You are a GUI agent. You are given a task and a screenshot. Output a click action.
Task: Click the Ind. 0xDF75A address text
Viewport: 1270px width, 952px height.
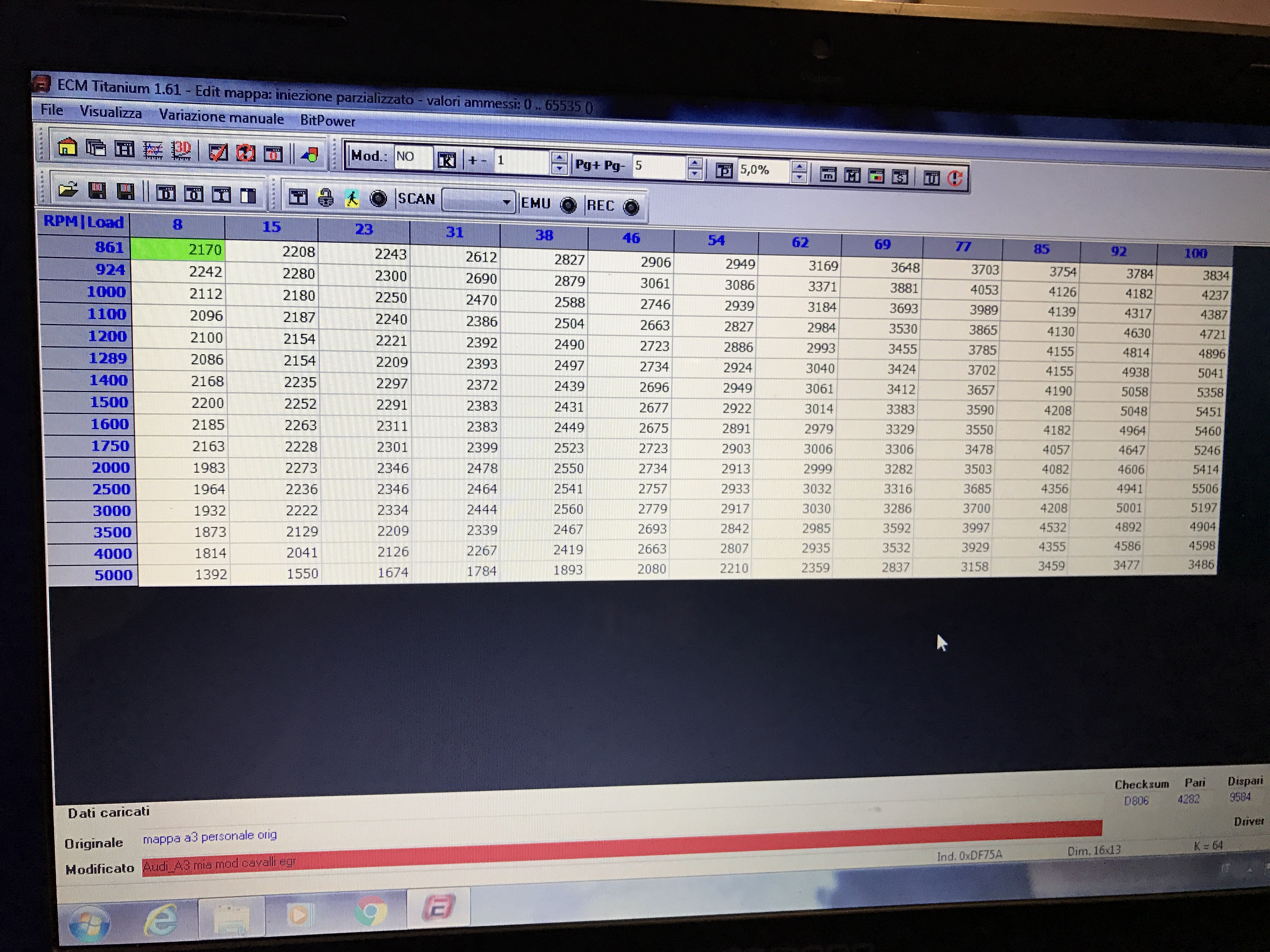coord(970,856)
